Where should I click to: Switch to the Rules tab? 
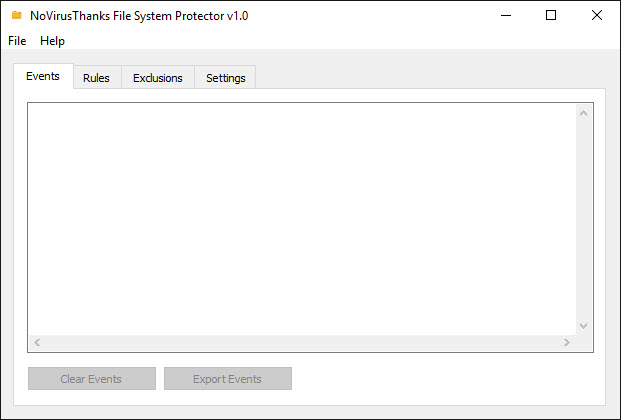point(96,78)
